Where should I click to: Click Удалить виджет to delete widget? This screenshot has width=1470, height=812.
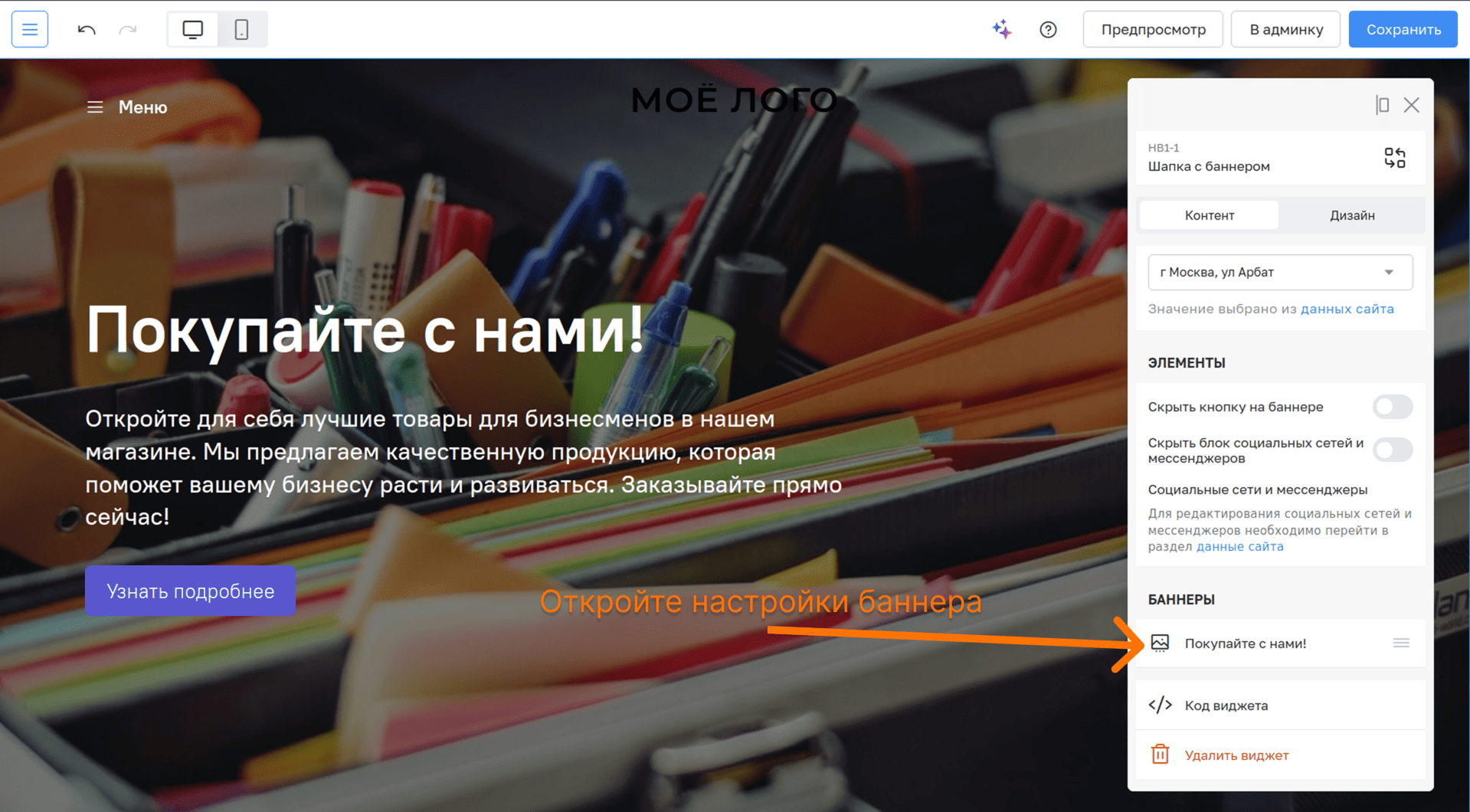tap(1236, 755)
